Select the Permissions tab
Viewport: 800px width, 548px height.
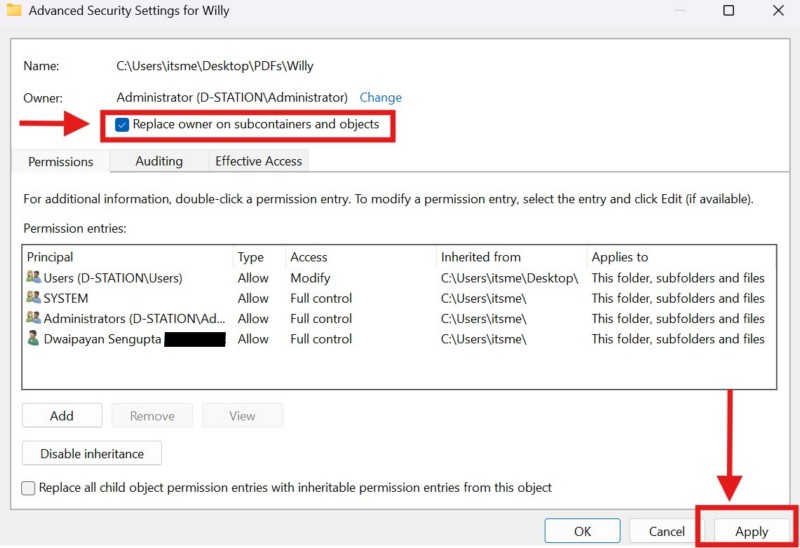coord(60,162)
